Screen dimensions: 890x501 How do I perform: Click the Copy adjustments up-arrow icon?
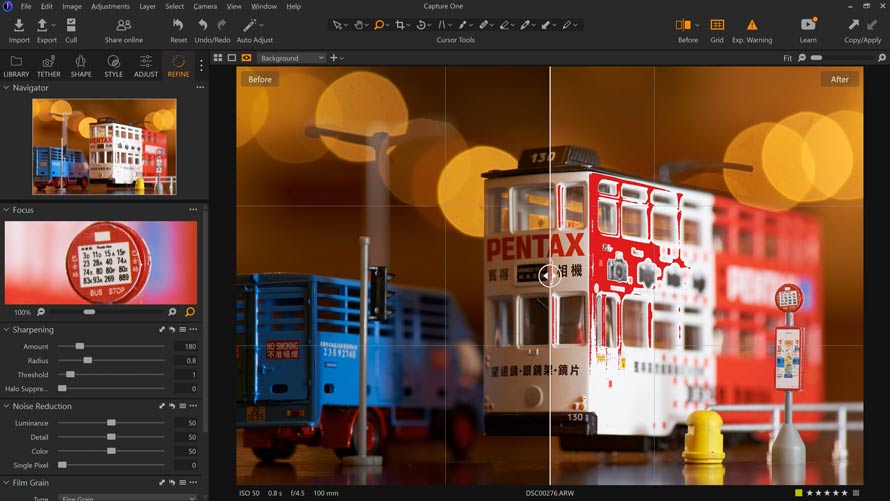click(x=853, y=24)
